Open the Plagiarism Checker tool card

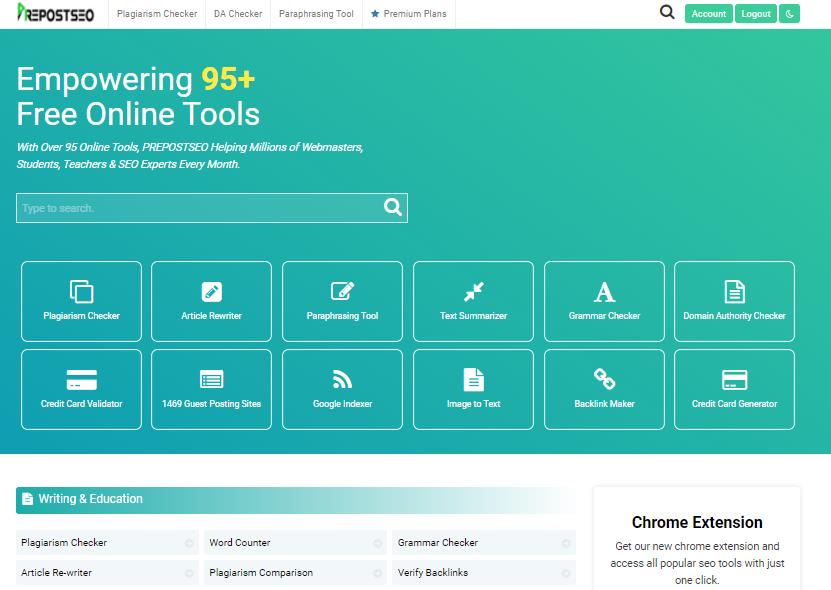click(81, 301)
